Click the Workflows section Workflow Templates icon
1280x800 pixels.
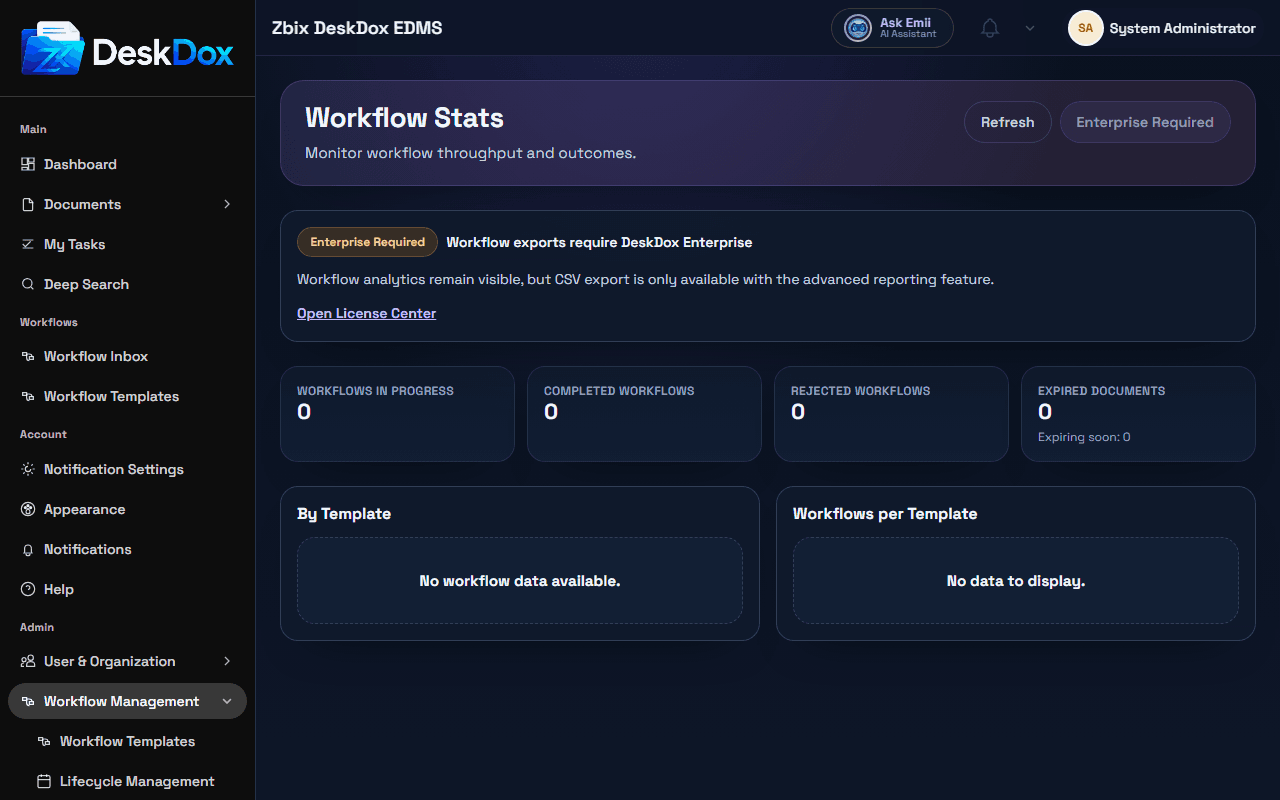pos(28,396)
